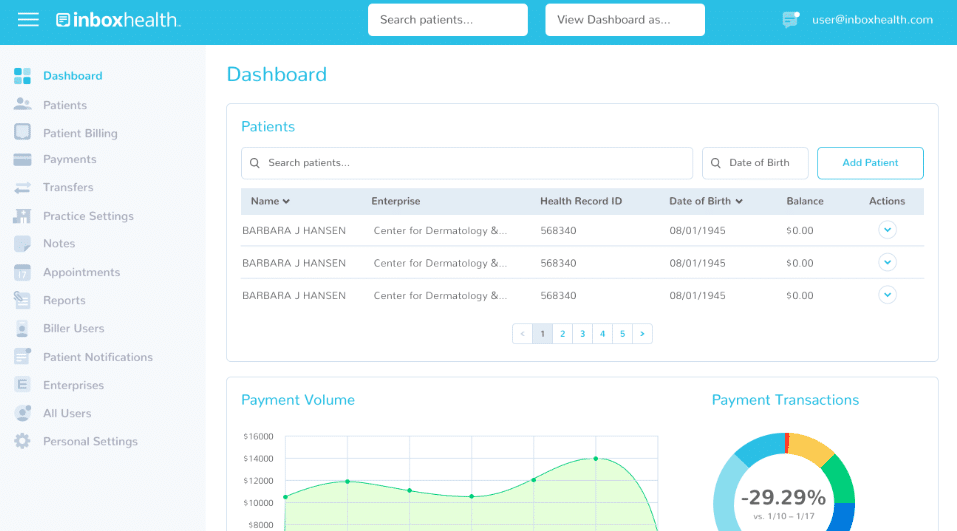Select page 4 in pagination
The height and width of the screenshot is (531, 957).
click(602, 334)
